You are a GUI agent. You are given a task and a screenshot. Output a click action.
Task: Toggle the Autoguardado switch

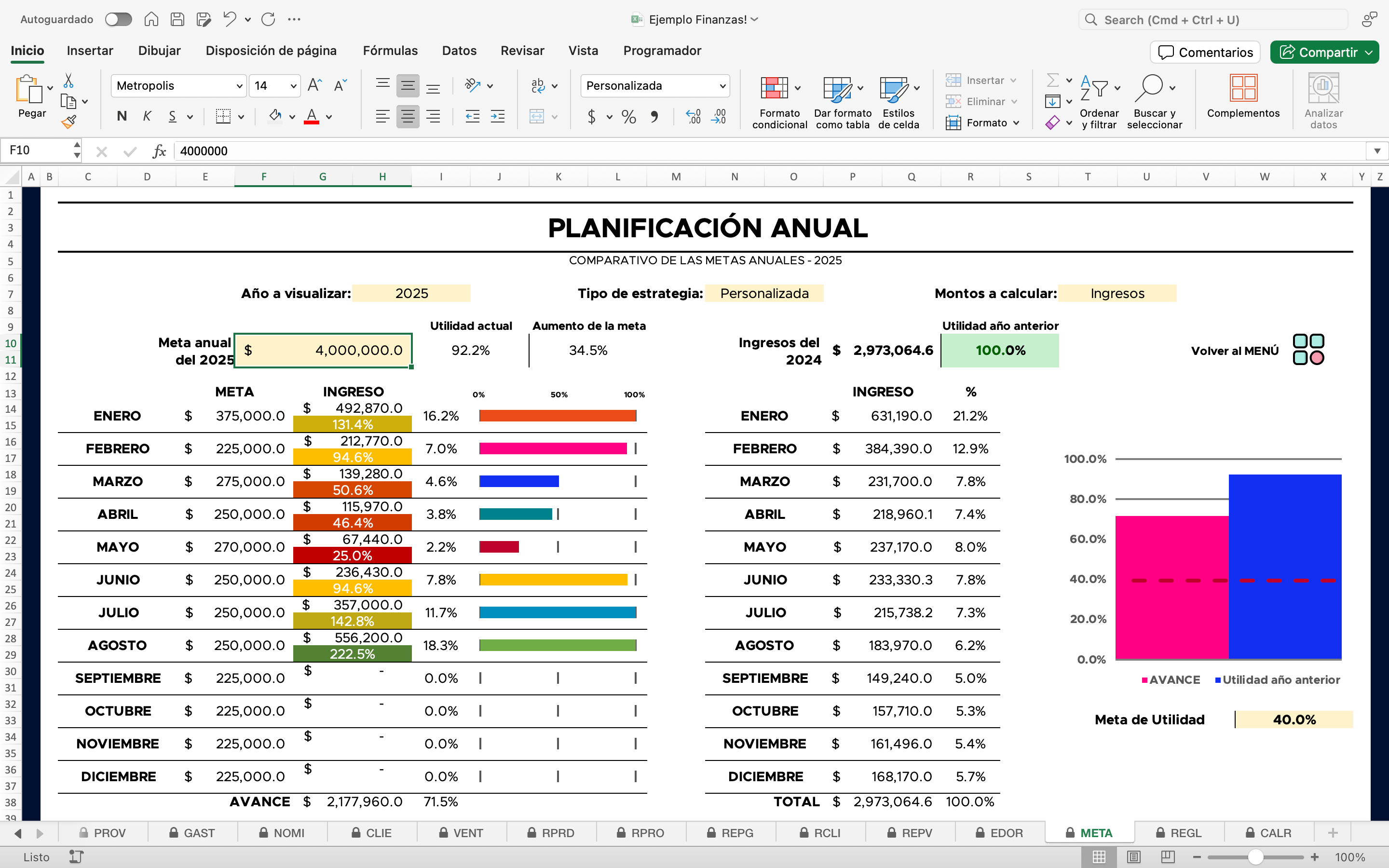[x=118, y=19]
